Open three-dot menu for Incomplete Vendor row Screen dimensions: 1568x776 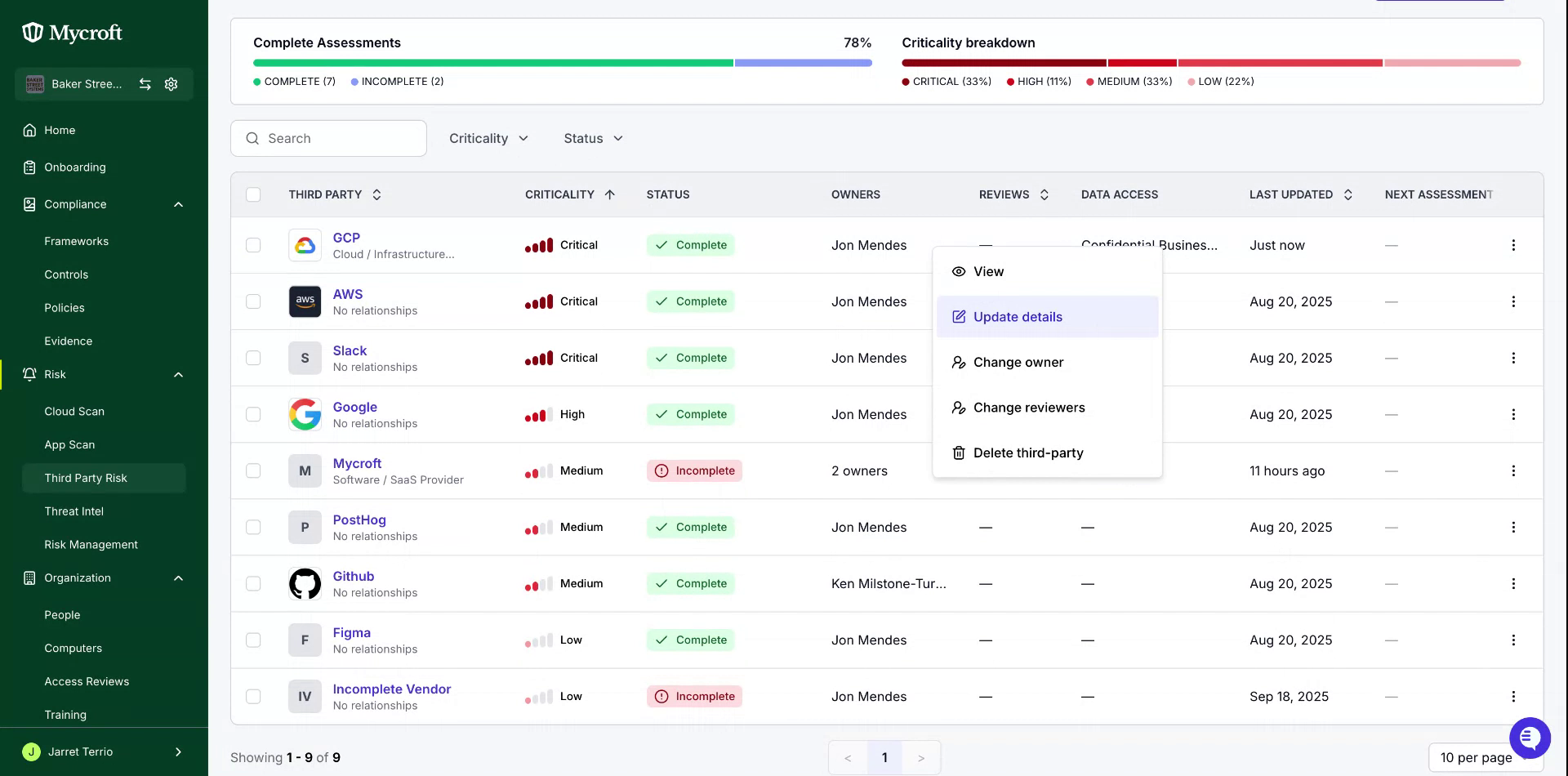[1513, 697]
